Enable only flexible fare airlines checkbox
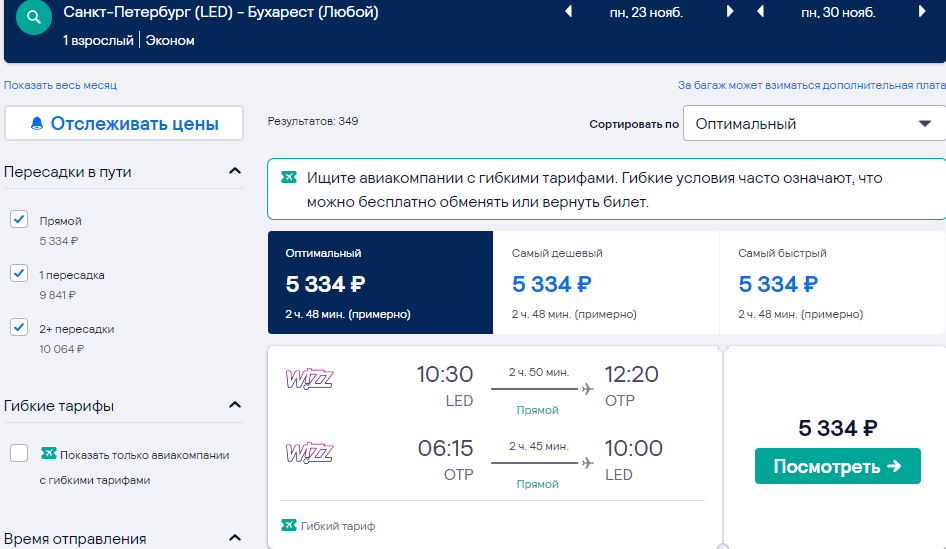Screen dimensions: 946x549 coord(19,453)
